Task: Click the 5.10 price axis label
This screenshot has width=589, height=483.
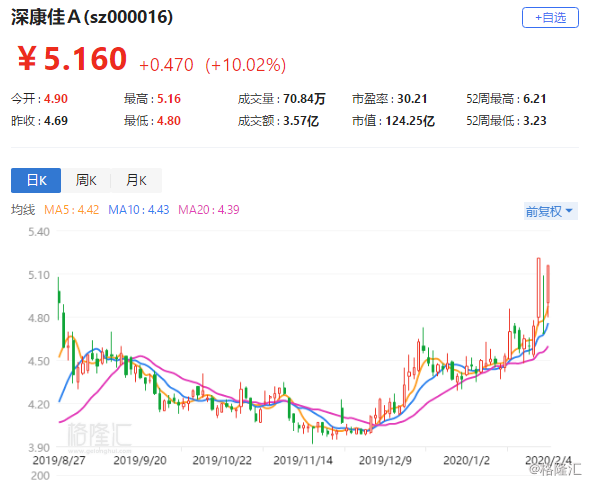Action: [x=39, y=275]
